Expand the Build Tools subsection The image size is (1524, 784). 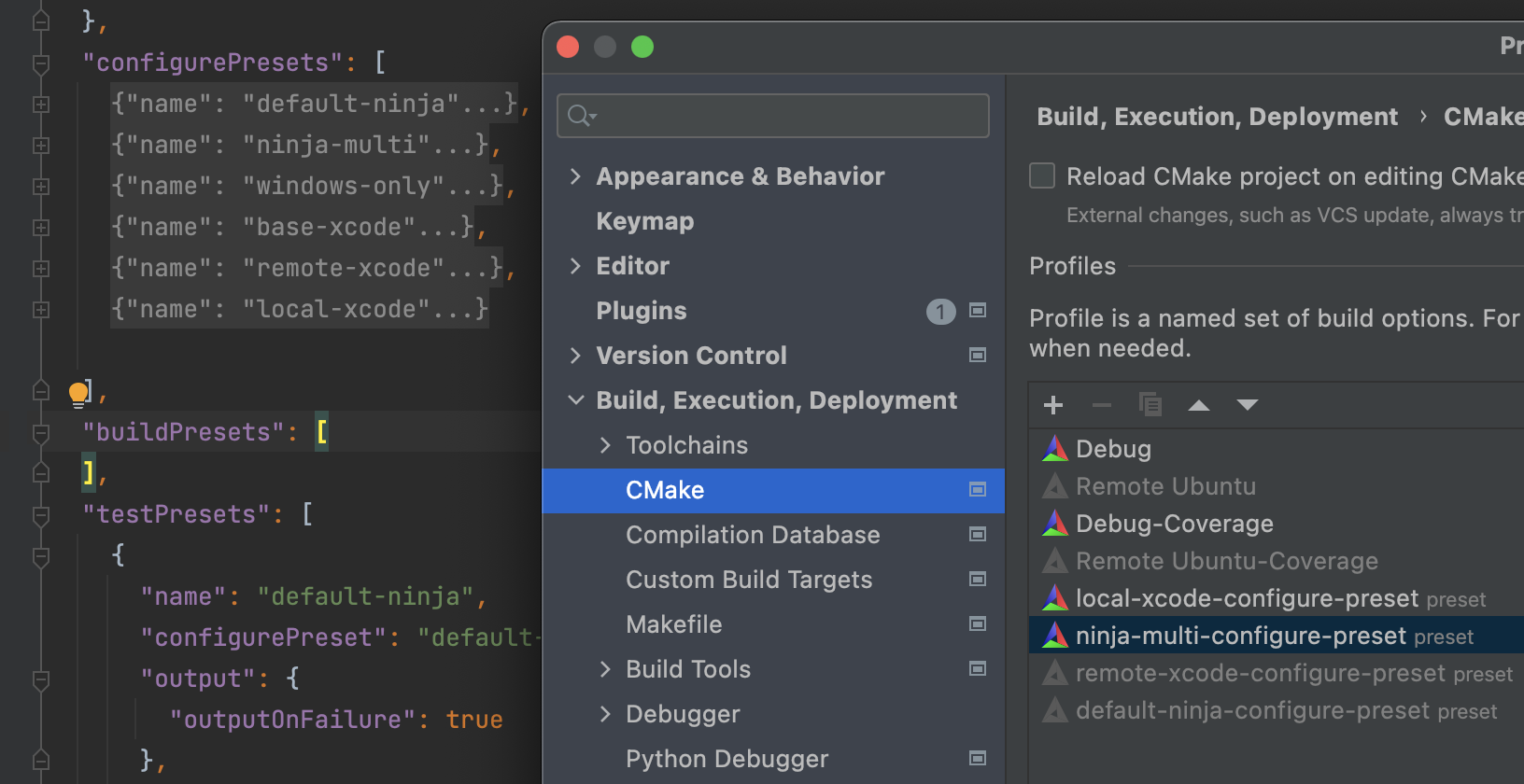click(x=605, y=669)
